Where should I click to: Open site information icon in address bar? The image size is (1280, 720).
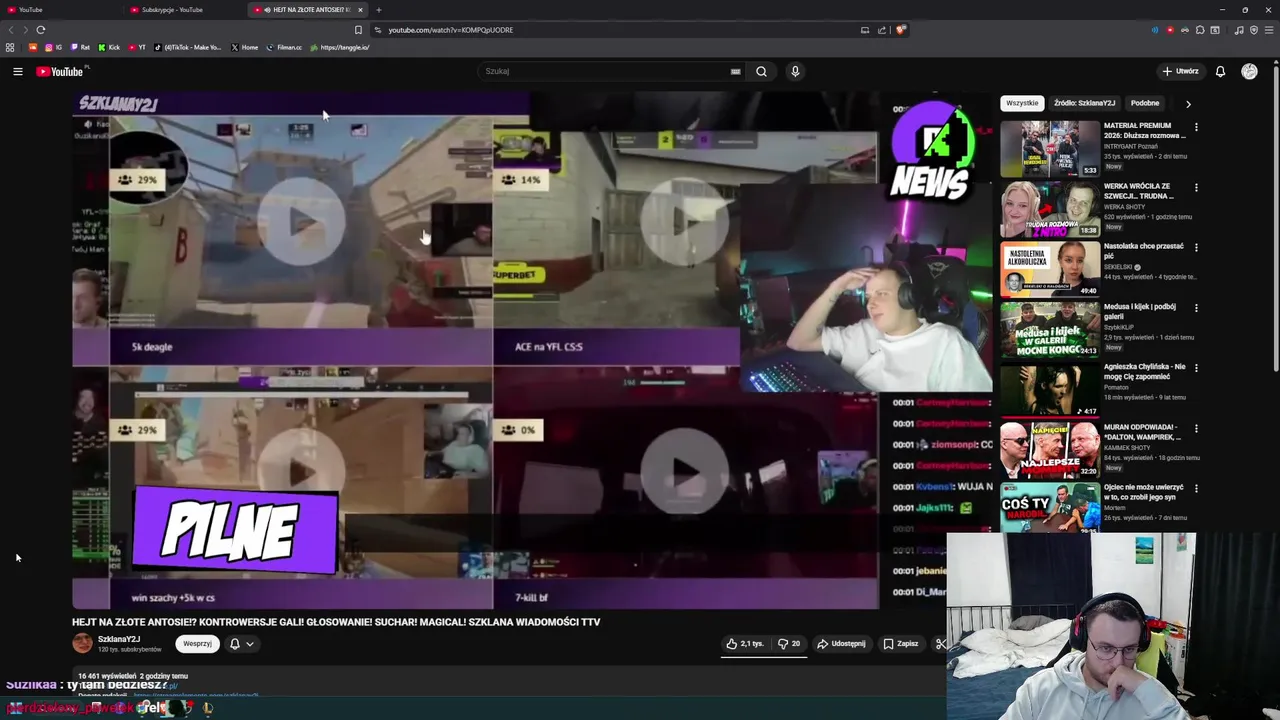[377, 30]
